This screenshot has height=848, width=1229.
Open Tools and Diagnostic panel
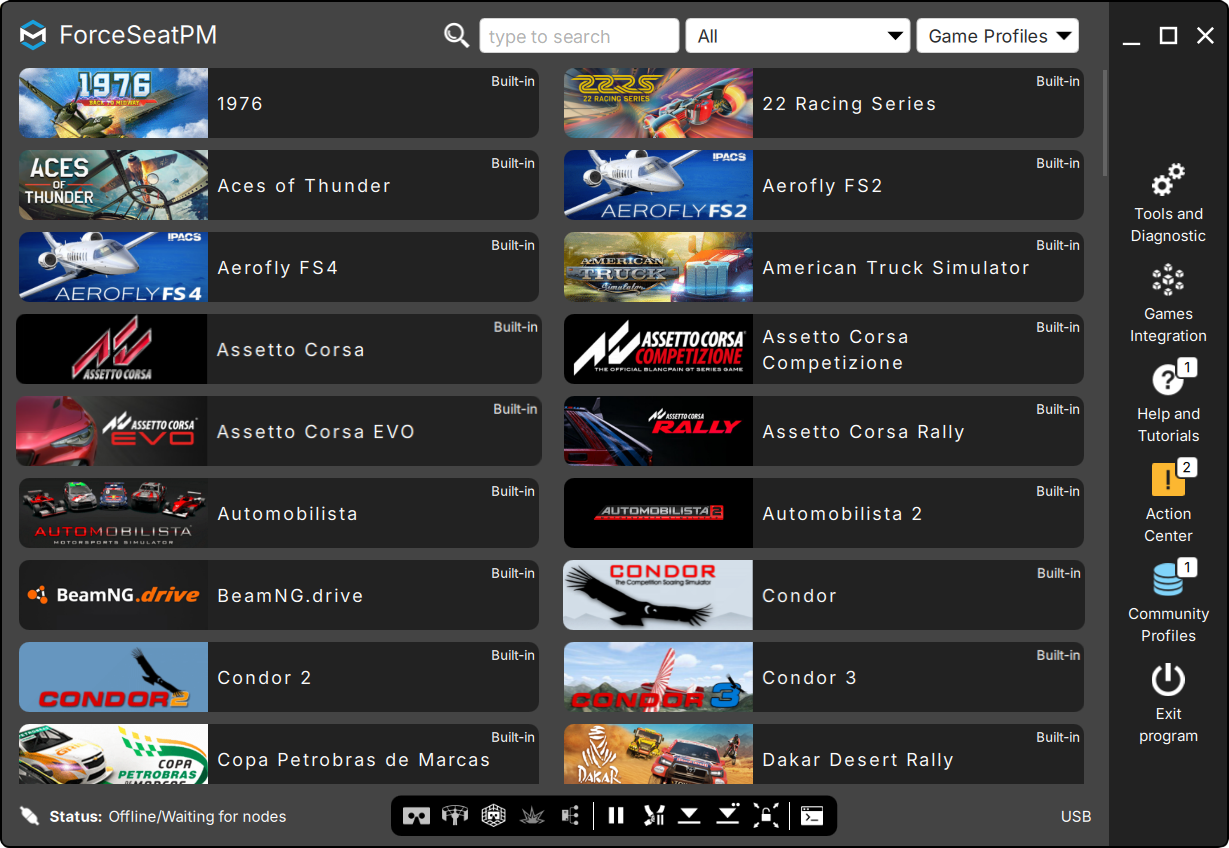(x=1168, y=204)
